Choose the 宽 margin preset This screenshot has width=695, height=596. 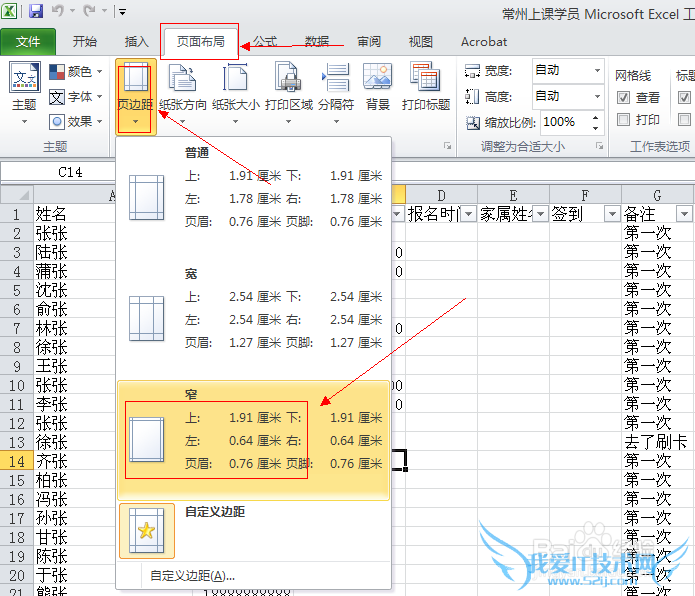[254, 319]
